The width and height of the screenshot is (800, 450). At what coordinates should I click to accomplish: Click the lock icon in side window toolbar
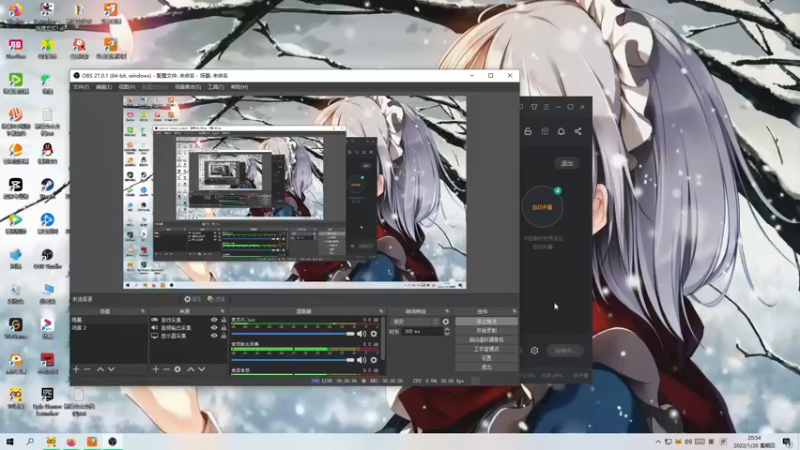click(x=528, y=131)
